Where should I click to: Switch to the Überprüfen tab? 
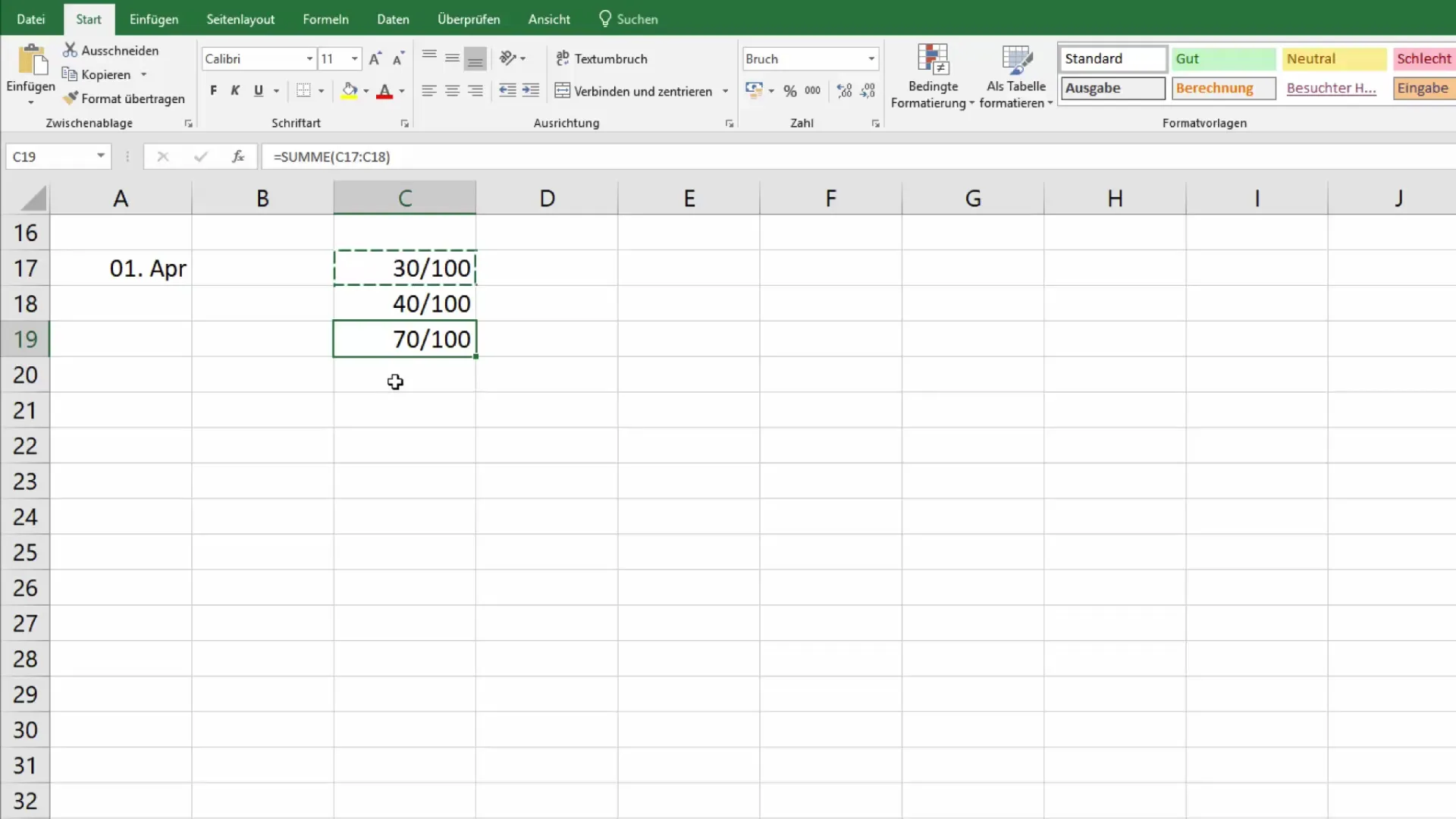[x=469, y=19]
